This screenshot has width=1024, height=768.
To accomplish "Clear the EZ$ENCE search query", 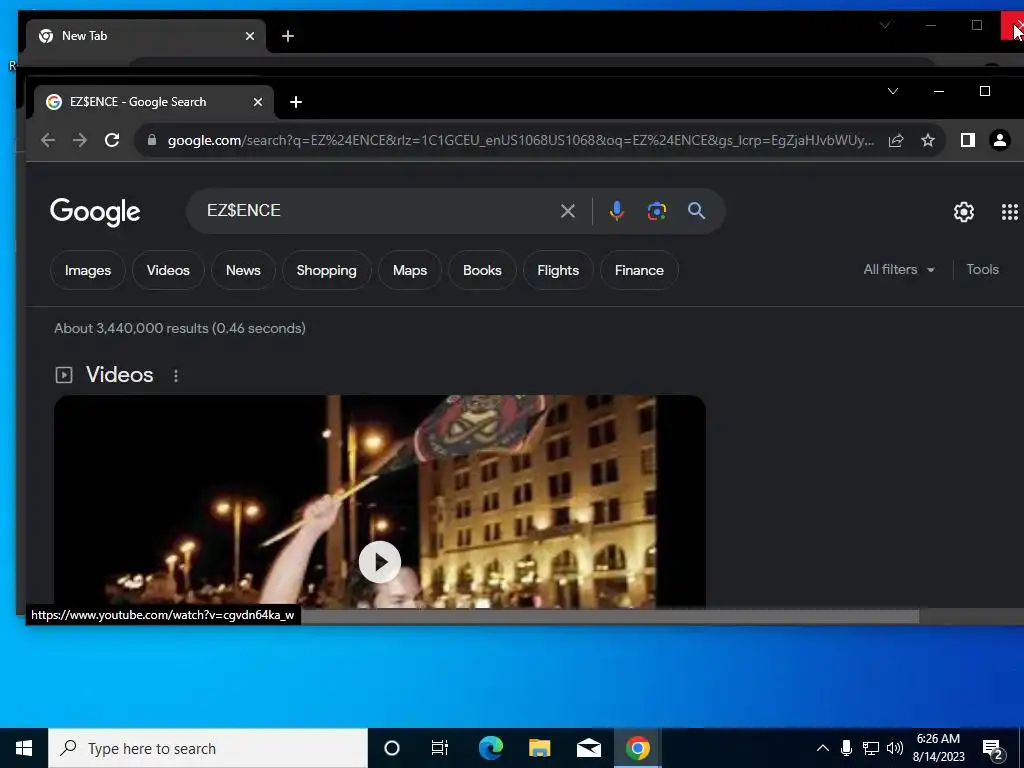I will pyautogui.click(x=568, y=211).
